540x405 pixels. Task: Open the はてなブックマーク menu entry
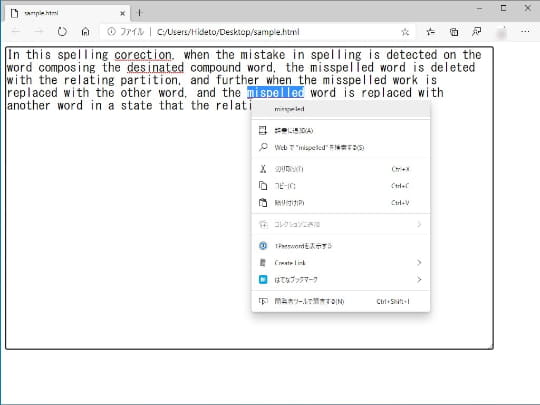pos(341,280)
